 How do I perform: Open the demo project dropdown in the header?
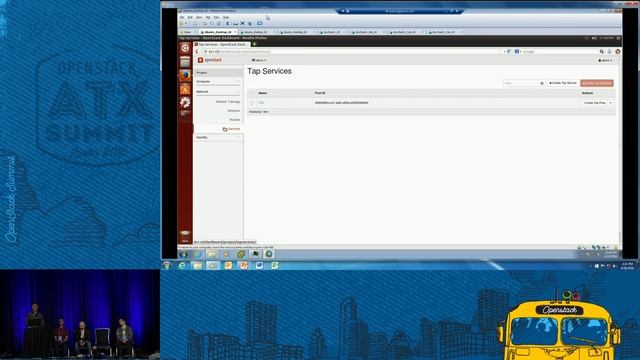[x=259, y=60]
